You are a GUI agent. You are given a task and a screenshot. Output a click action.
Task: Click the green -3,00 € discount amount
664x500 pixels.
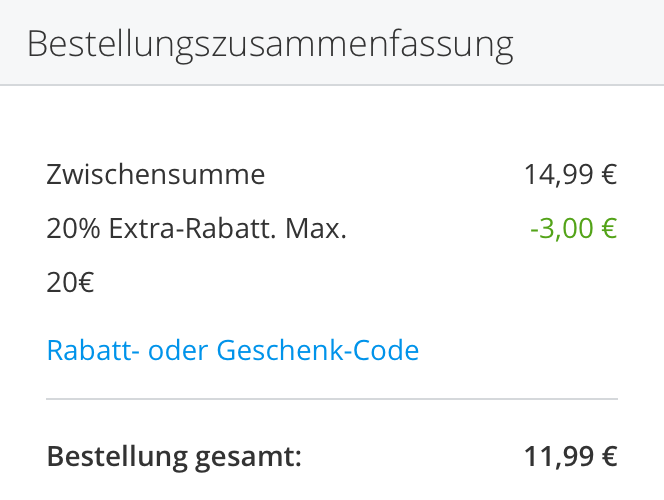coord(573,230)
